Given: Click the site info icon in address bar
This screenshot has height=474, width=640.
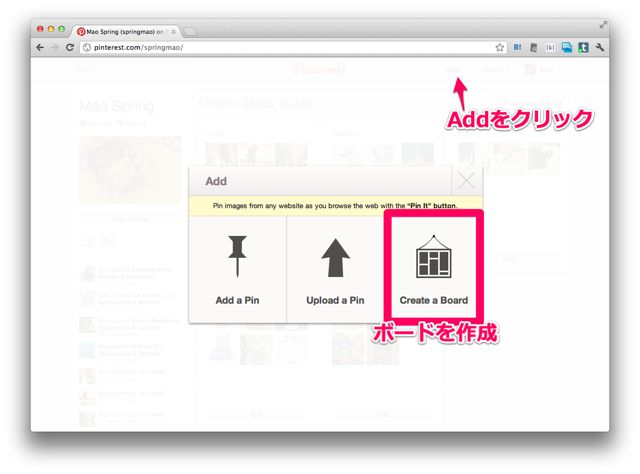Looking at the screenshot, I should coord(87,47).
